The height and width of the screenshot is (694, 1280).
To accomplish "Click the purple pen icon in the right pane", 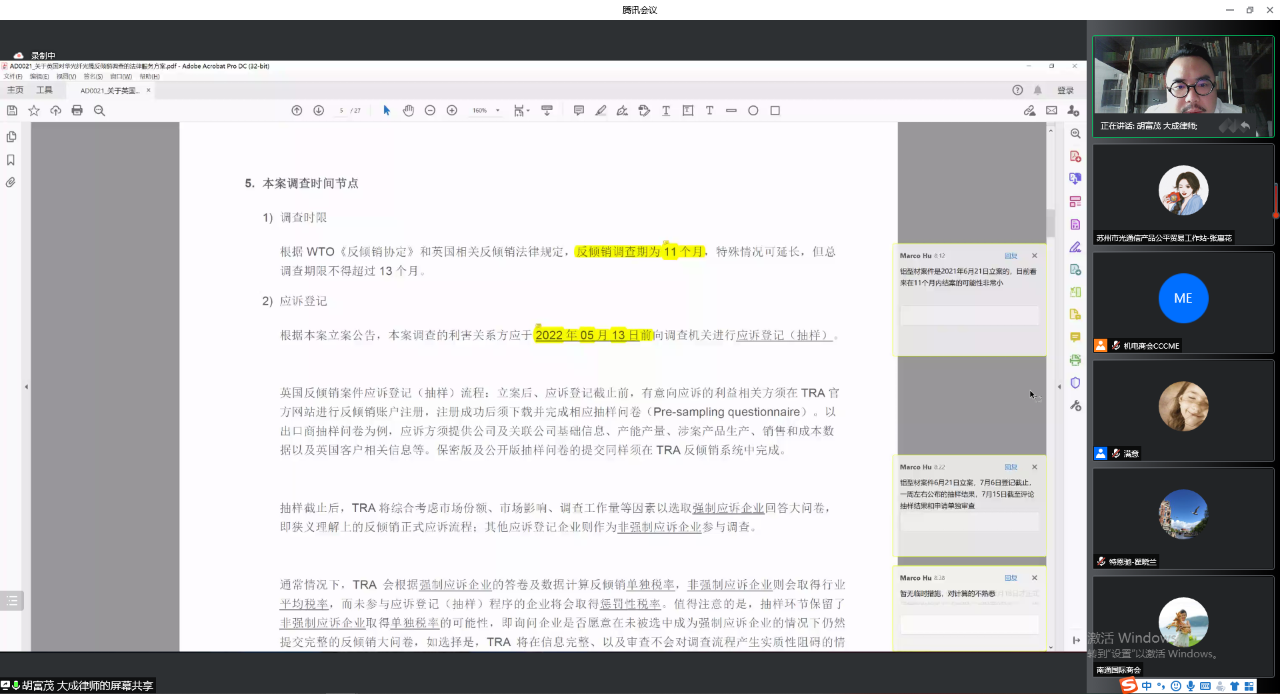I will 1075,247.
